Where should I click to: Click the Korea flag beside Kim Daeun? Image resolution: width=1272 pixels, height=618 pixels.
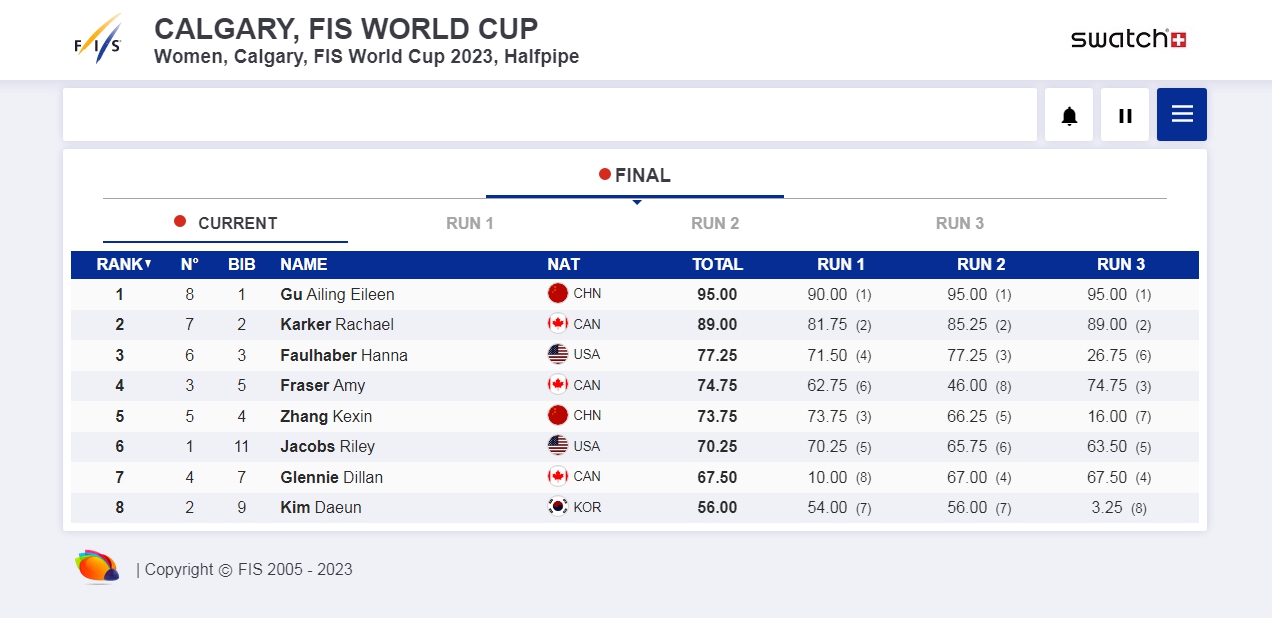tap(558, 507)
